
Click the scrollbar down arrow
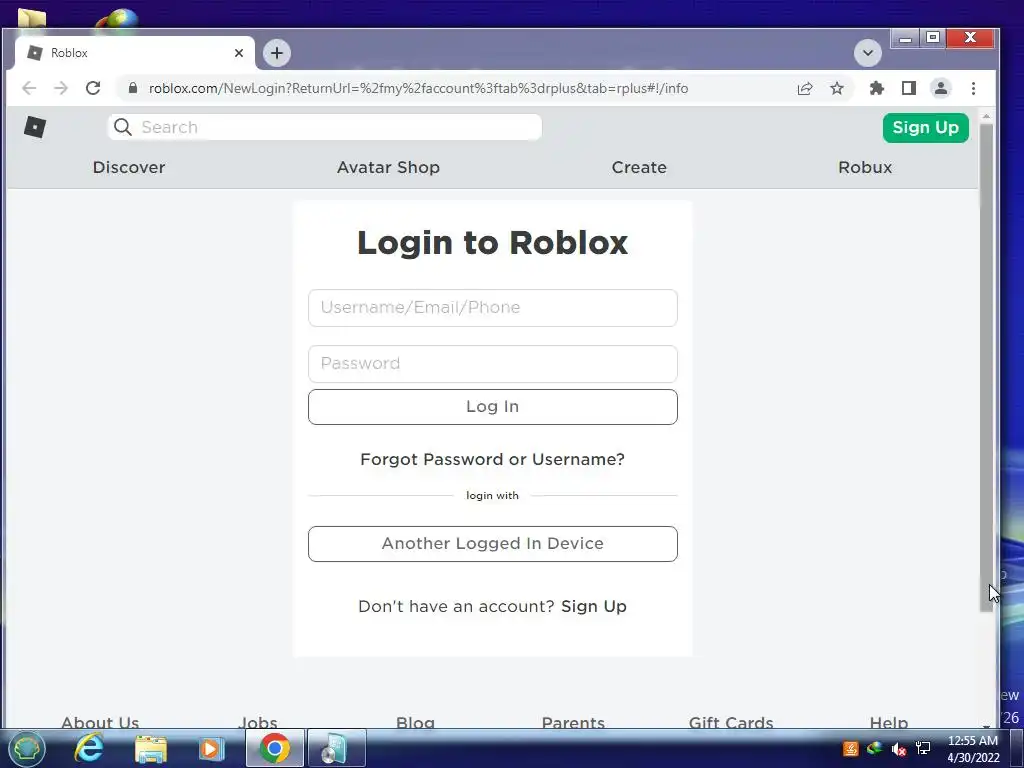[x=986, y=724]
